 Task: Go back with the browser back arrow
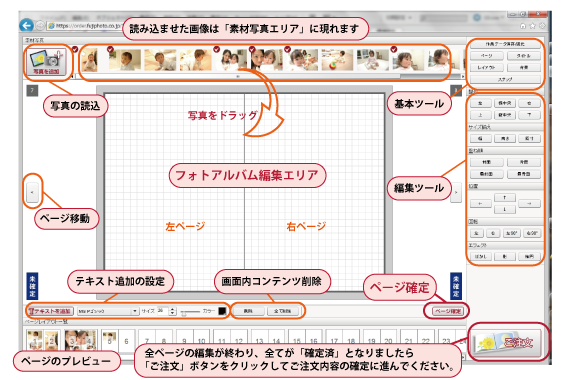(27, 25)
